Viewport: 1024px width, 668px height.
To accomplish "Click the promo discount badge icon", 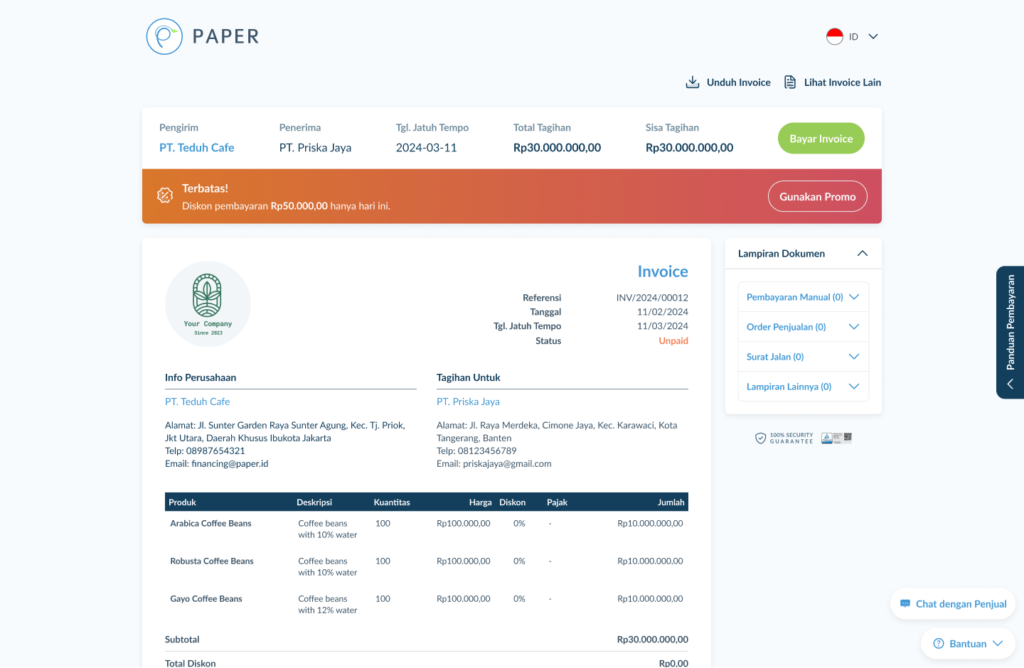I will tap(165, 196).
